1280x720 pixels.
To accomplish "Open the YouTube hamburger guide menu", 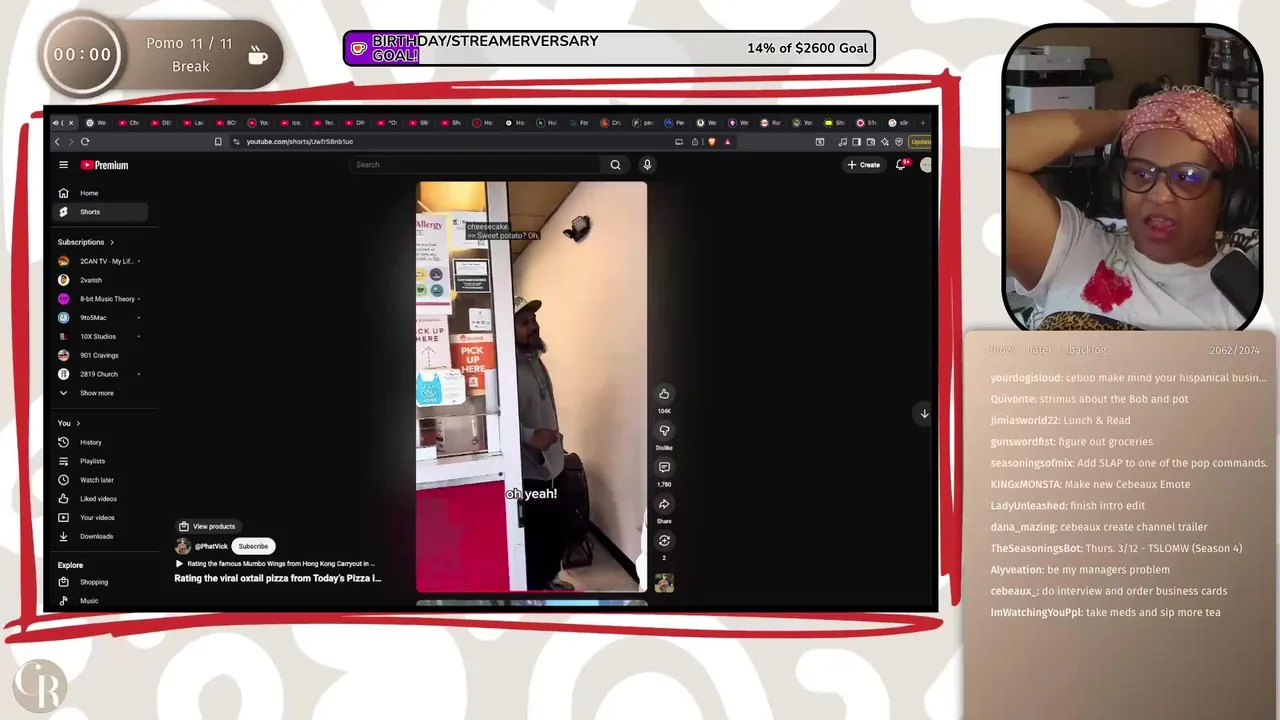I will click(x=63, y=165).
